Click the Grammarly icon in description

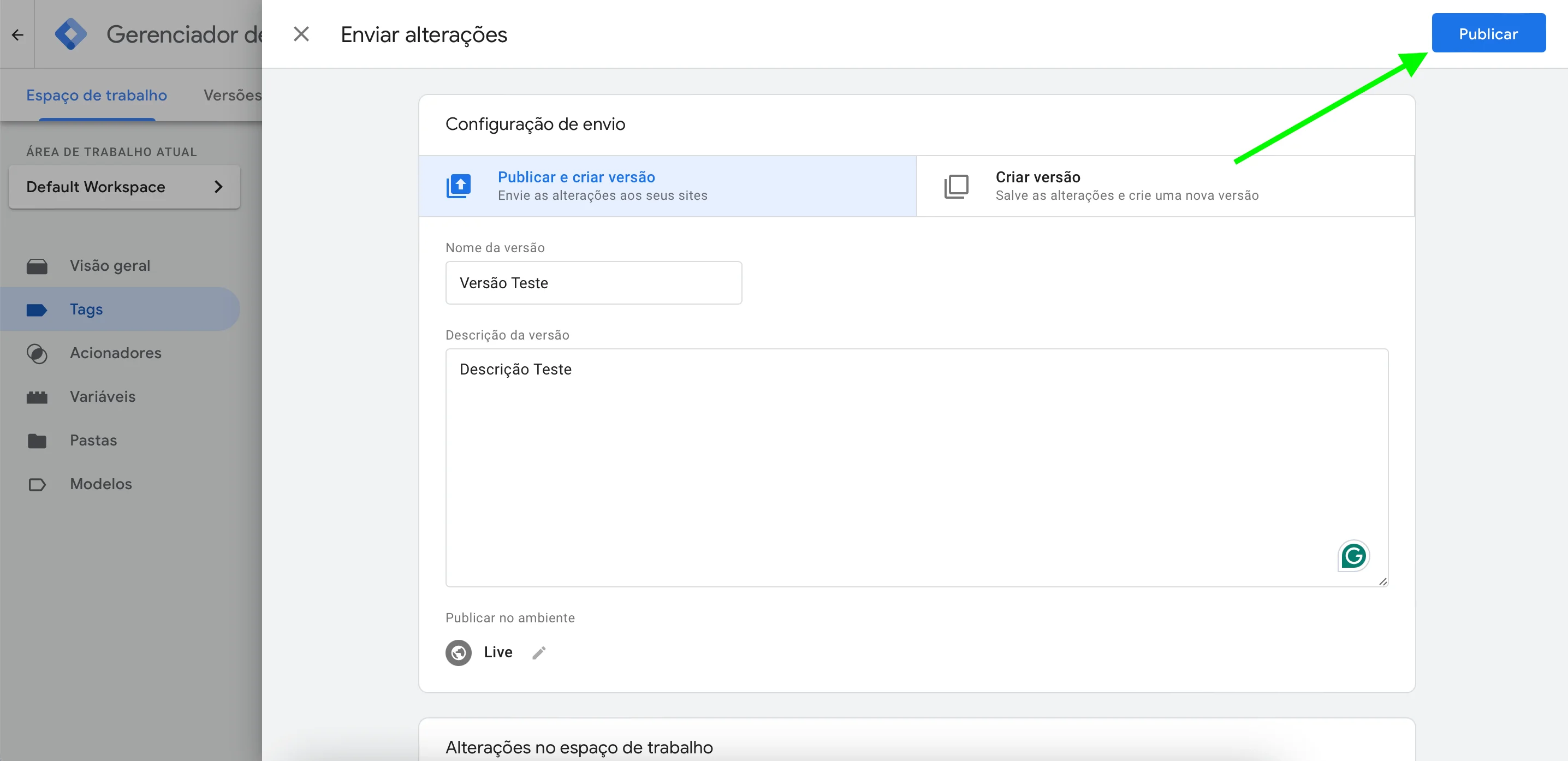(x=1353, y=555)
